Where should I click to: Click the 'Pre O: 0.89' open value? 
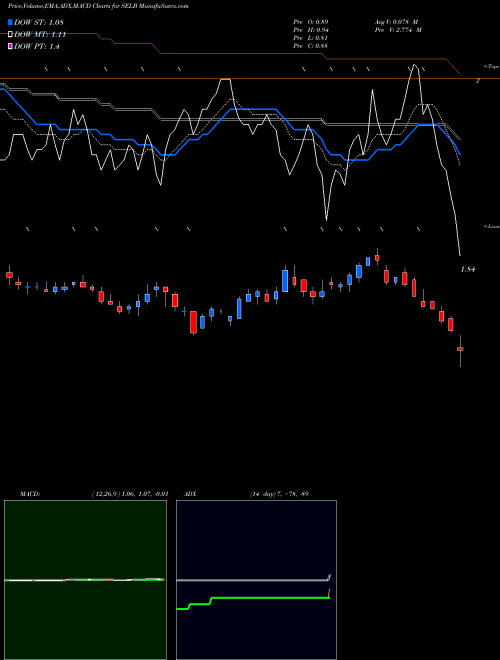(x=311, y=21)
